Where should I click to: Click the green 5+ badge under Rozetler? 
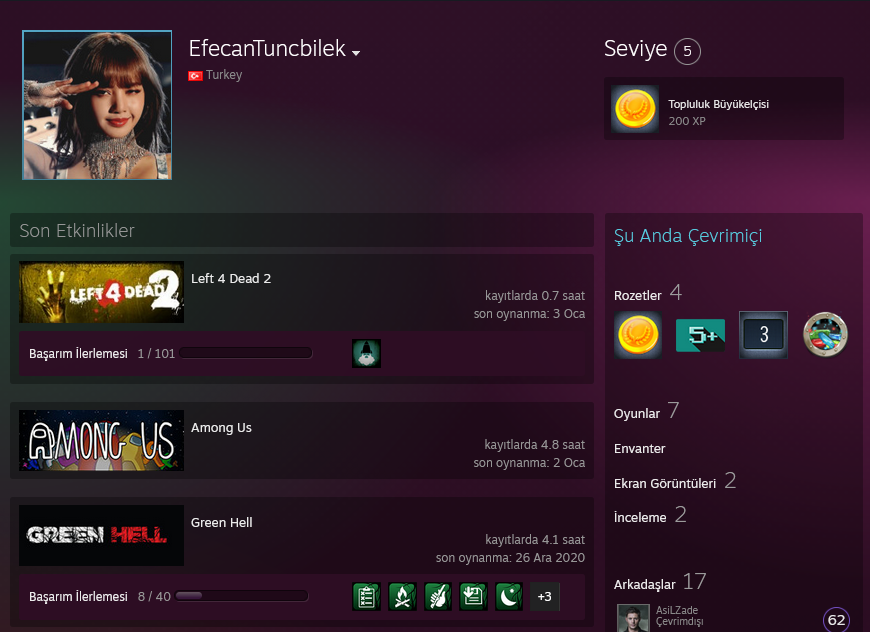(x=700, y=335)
